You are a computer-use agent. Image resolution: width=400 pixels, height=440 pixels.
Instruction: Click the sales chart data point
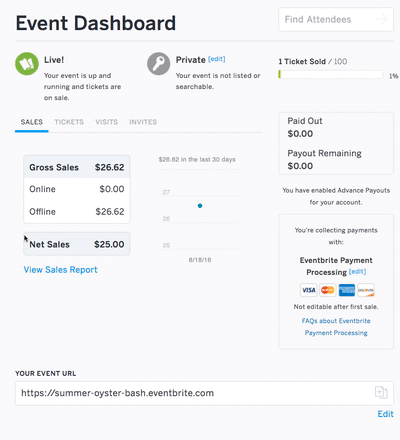pyautogui.click(x=200, y=206)
